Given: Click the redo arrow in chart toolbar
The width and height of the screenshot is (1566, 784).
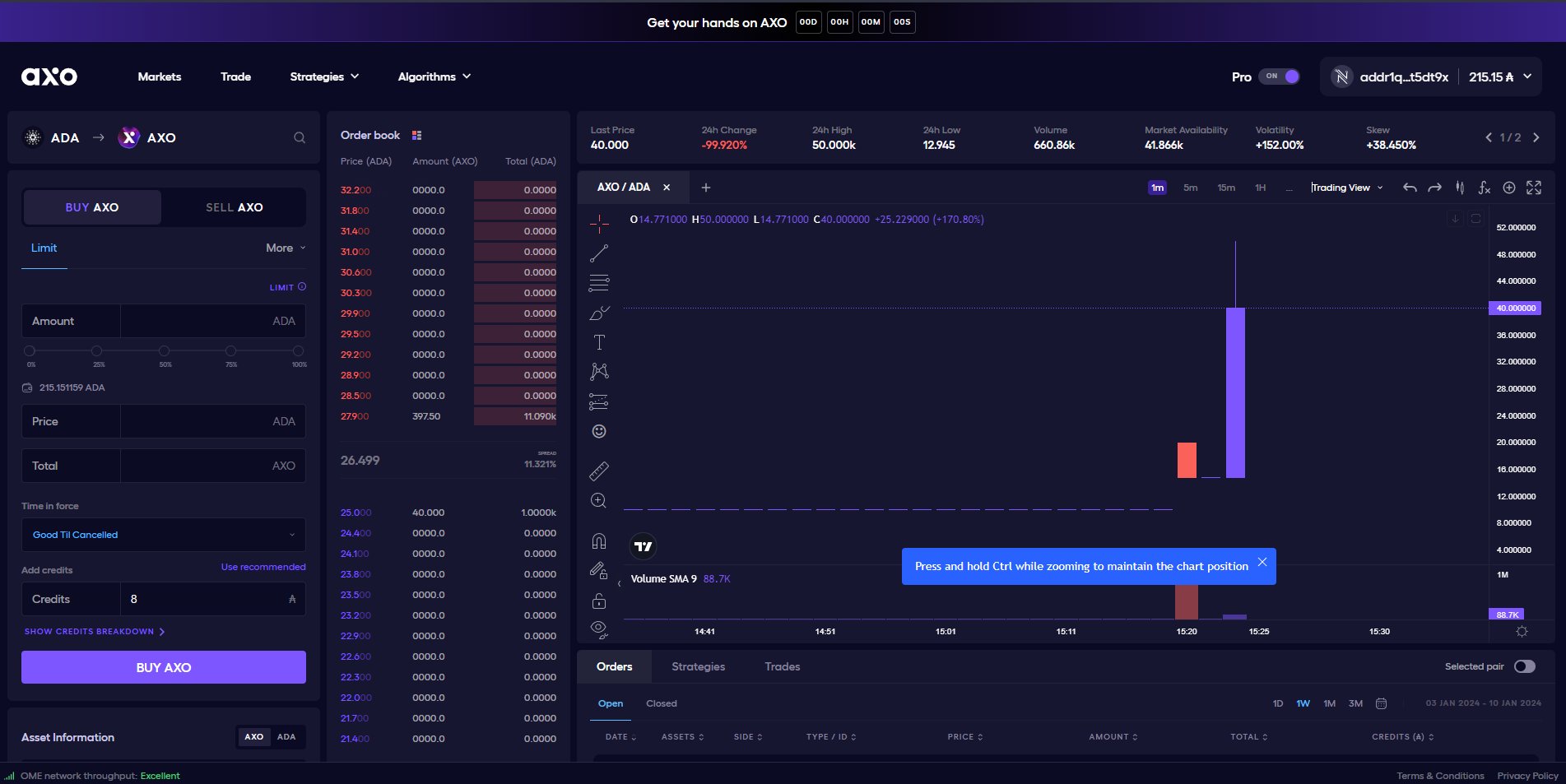Looking at the screenshot, I should point(1434,188).
